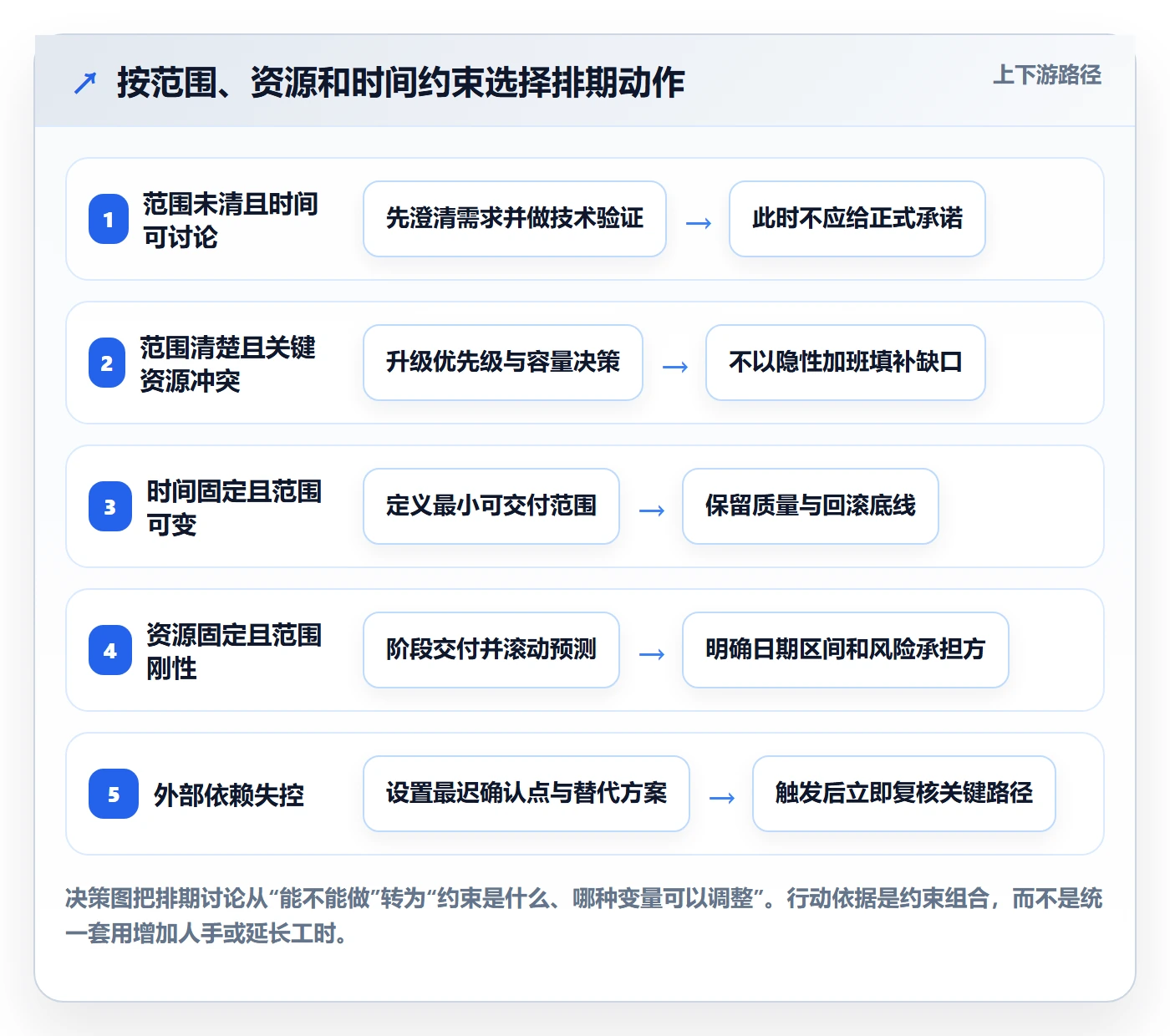
Task: Click the number 5 badge
Action: [x=114, y=794]
